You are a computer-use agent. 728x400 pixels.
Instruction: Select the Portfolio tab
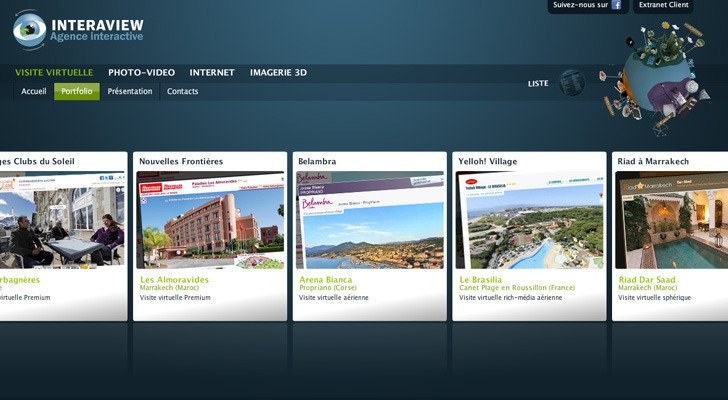(77, 92)
